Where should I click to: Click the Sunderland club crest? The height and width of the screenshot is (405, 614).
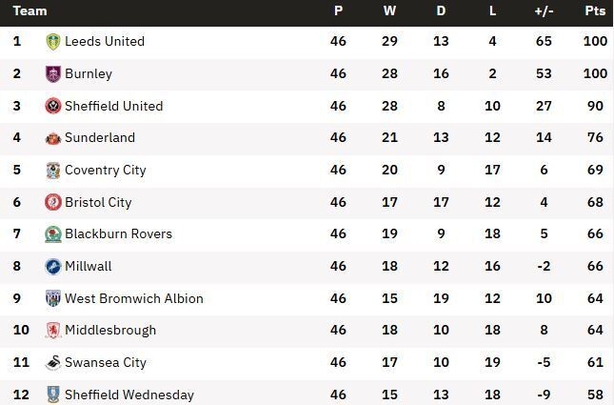[x=53, y=138]
